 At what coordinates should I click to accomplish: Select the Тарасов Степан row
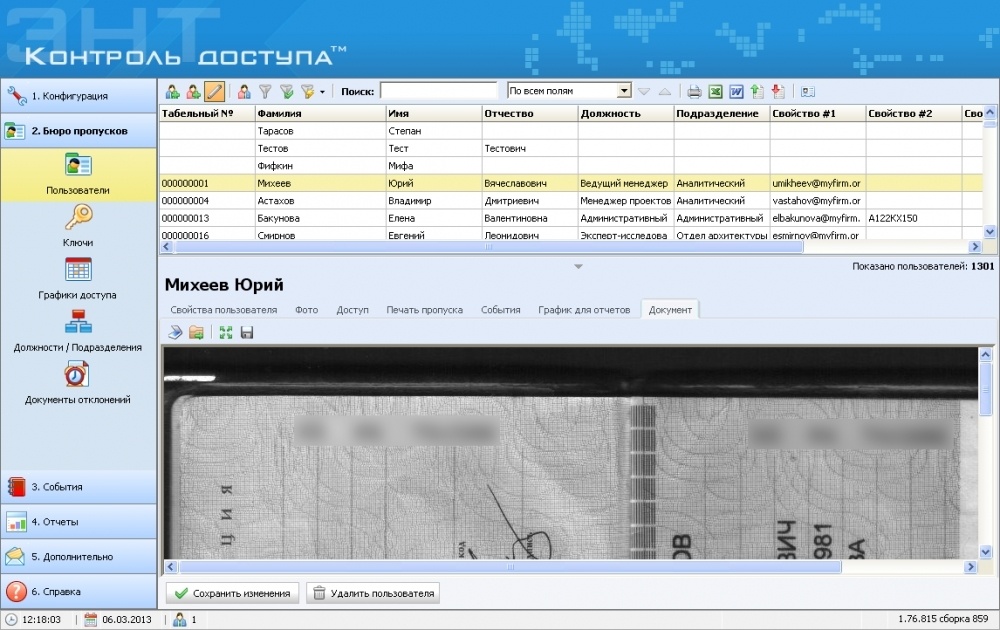coord(570,131)
